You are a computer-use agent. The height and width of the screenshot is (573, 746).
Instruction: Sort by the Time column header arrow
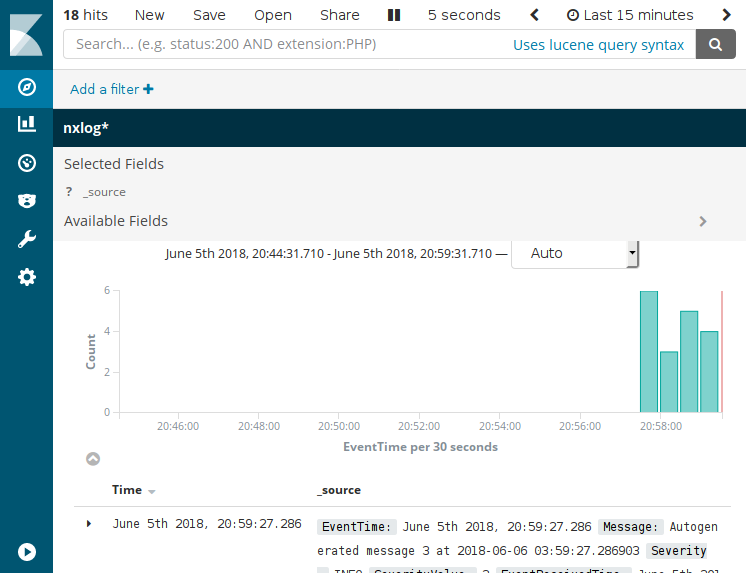(x=152, y=492)
